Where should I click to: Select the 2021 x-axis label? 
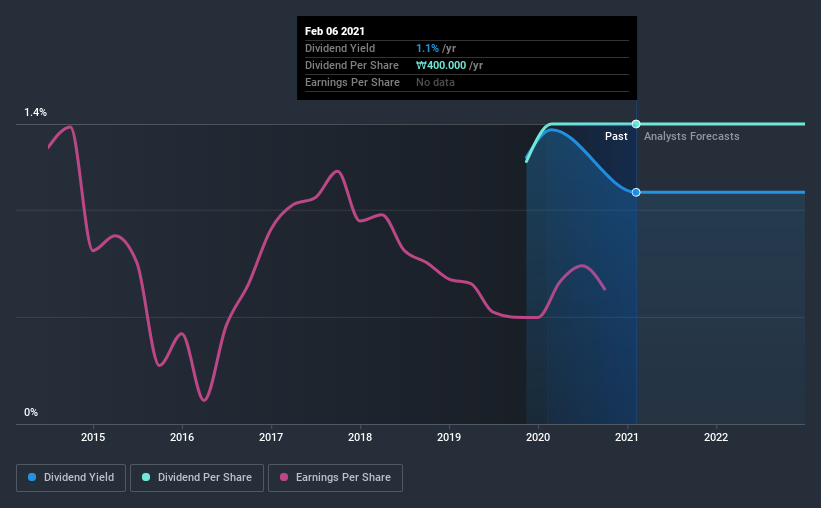pyautogui.click(x=627, y=437)
